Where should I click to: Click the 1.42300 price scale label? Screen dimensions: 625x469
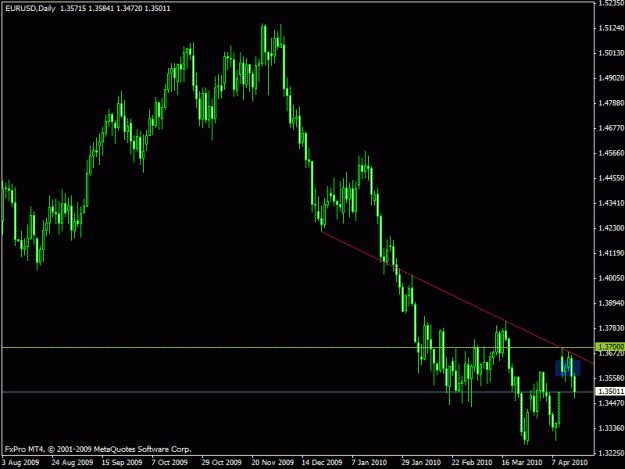(611, 228)
